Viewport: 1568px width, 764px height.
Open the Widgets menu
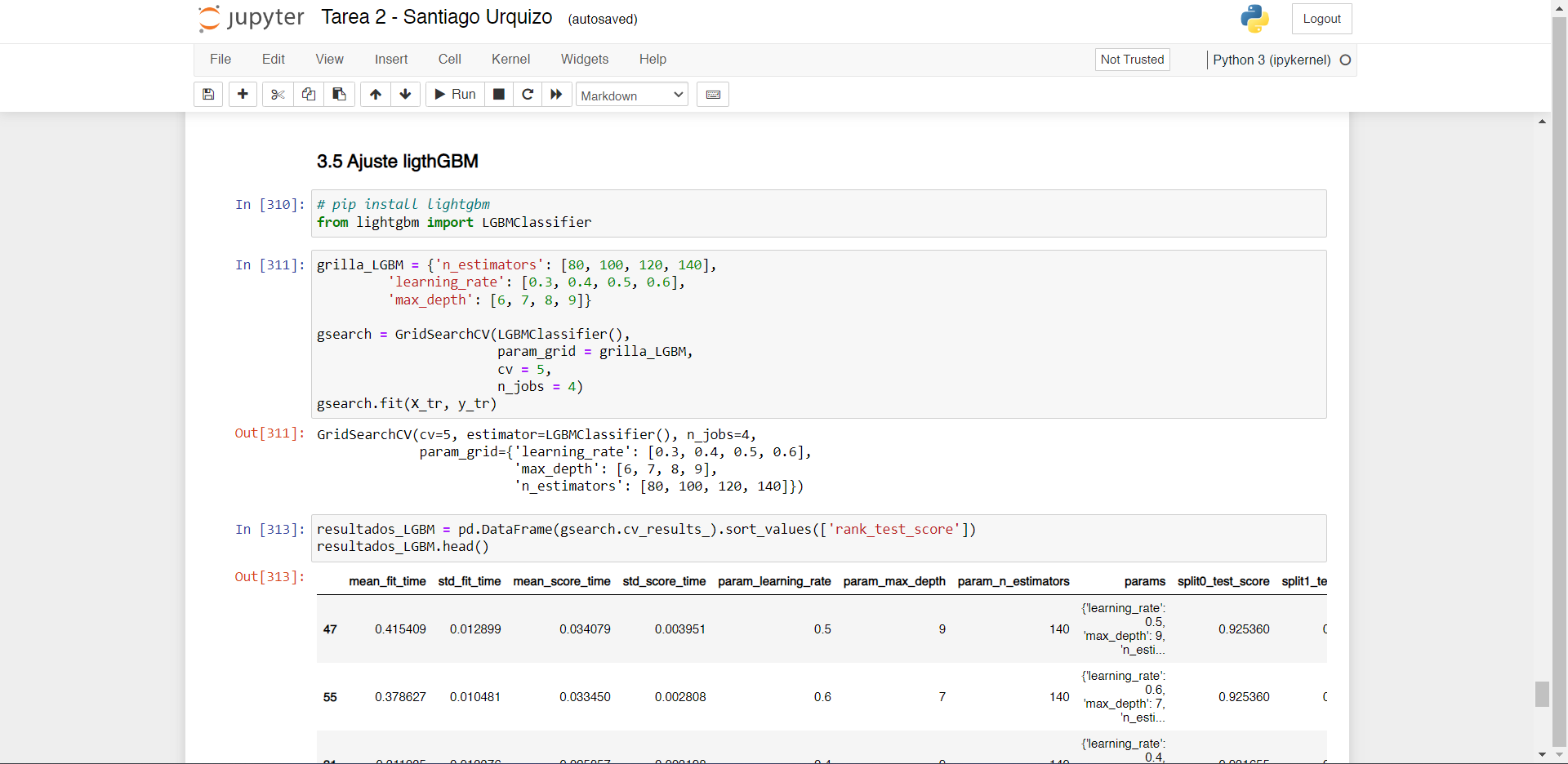tap(584, 59)
